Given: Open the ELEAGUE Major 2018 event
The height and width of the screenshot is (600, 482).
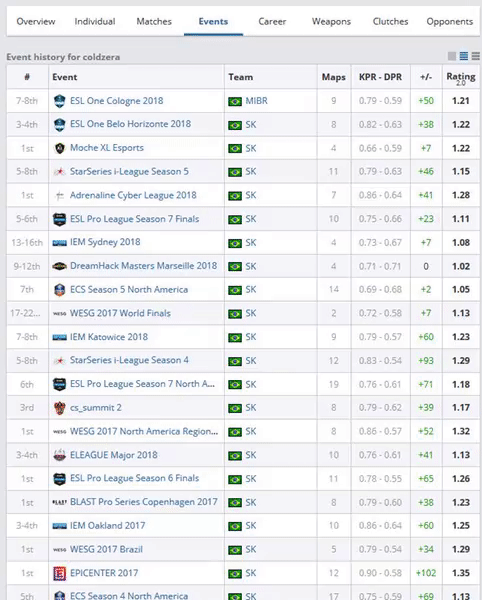Looking at the screenshot, I should point(114,455).
